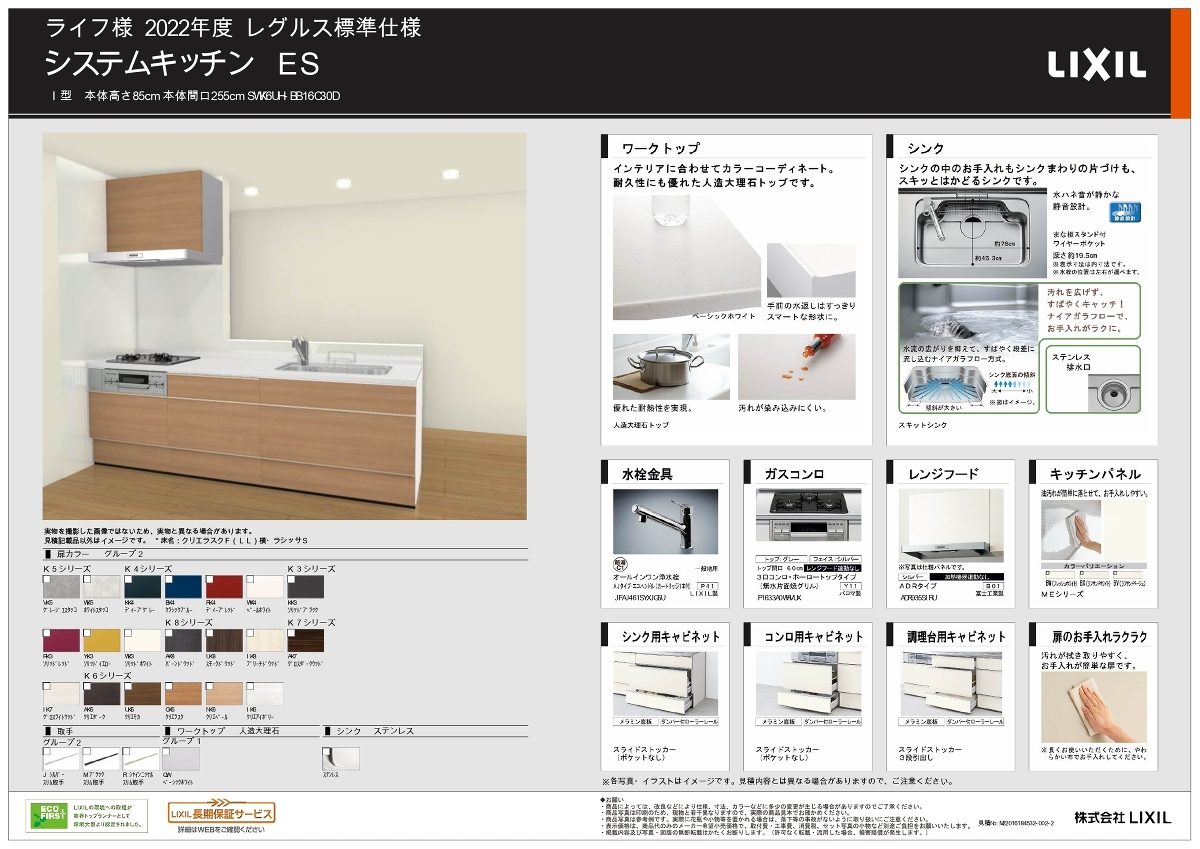Check the deep red K4 swatch box
The image size is (1200, 849).
click(211, 579)
